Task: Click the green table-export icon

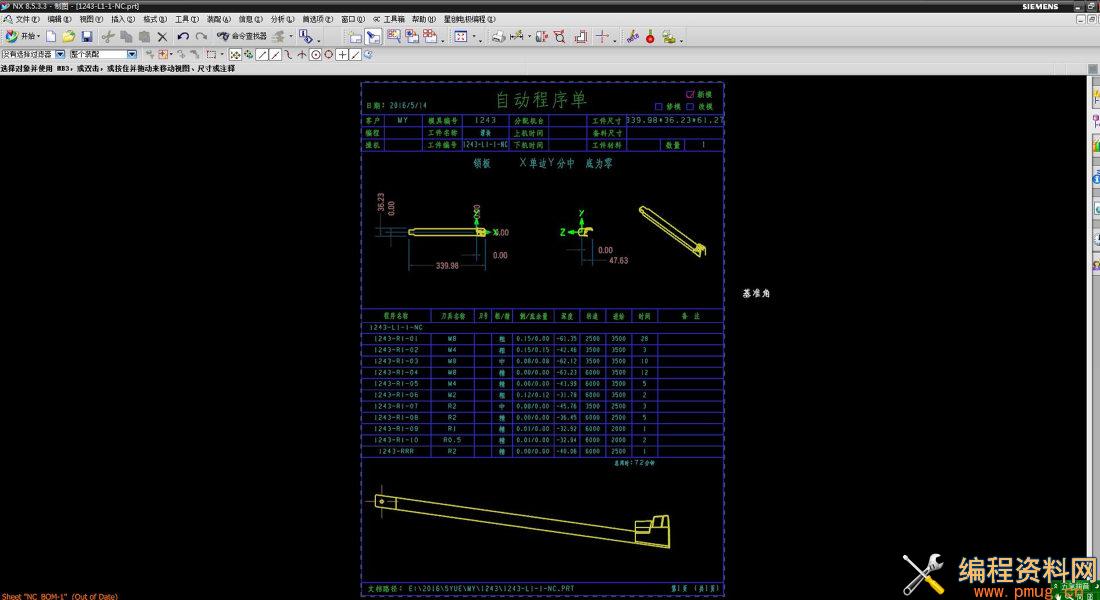Action: (x=669, y=36)
